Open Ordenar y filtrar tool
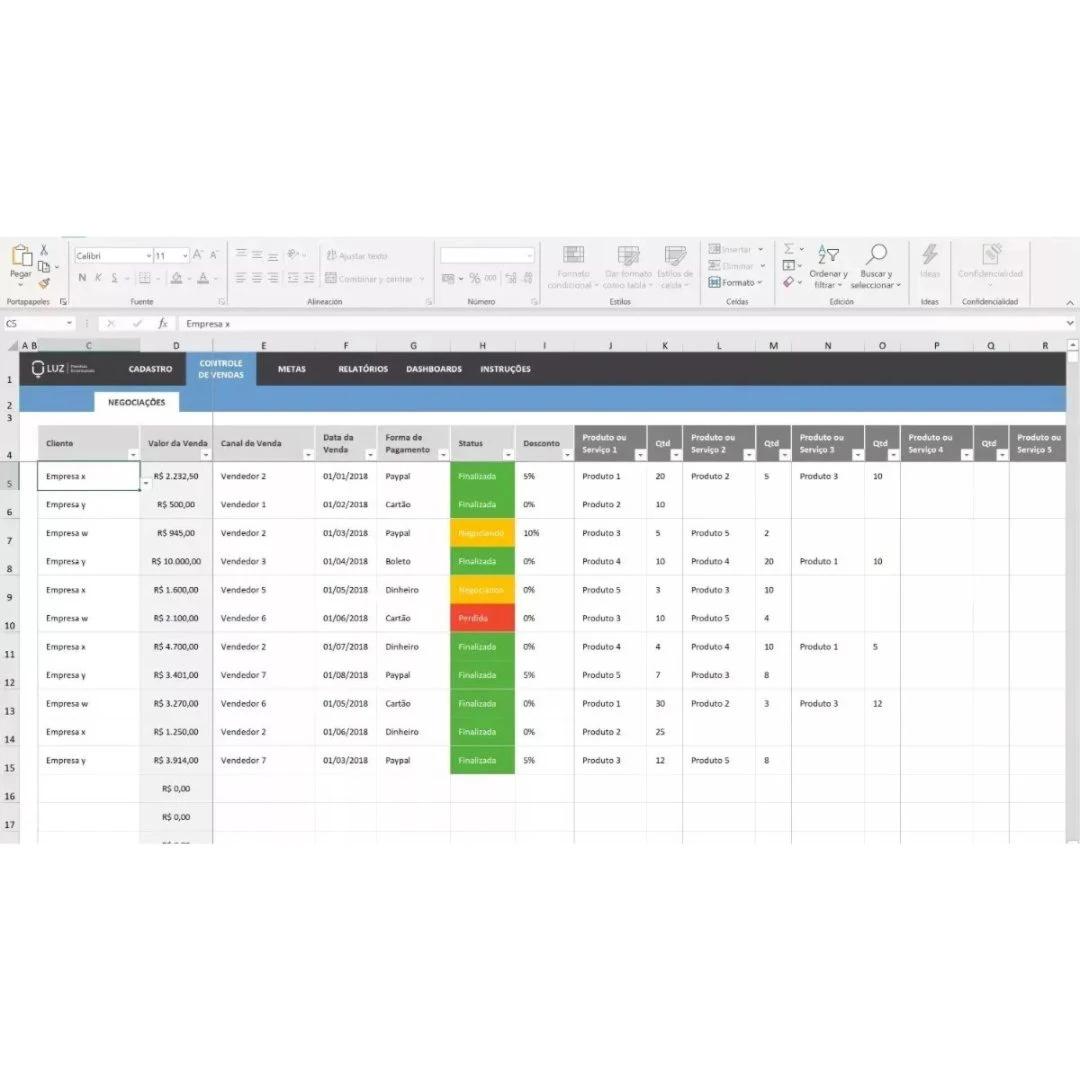 pos(828,266)
